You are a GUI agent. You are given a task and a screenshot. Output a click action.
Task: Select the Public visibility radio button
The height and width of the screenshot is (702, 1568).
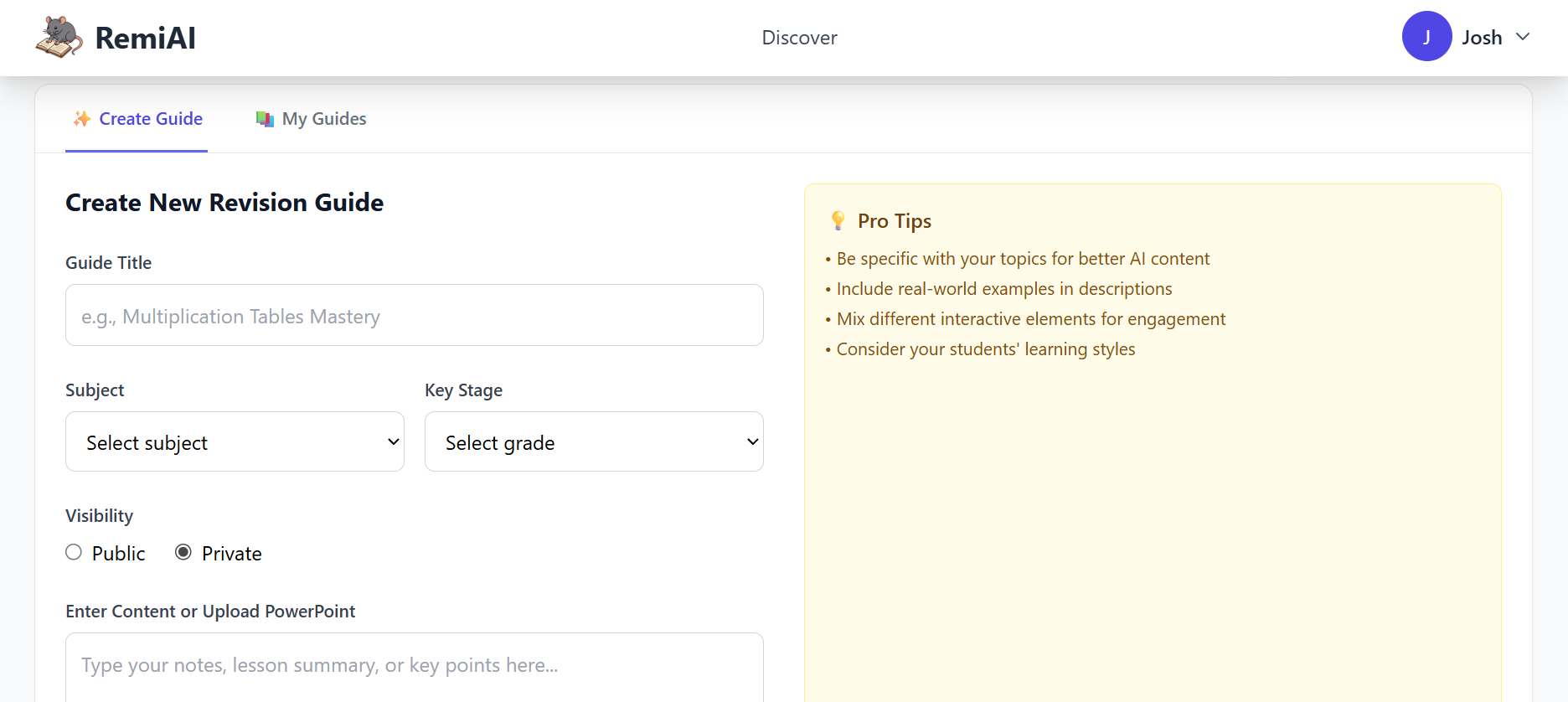coord(74,552)
